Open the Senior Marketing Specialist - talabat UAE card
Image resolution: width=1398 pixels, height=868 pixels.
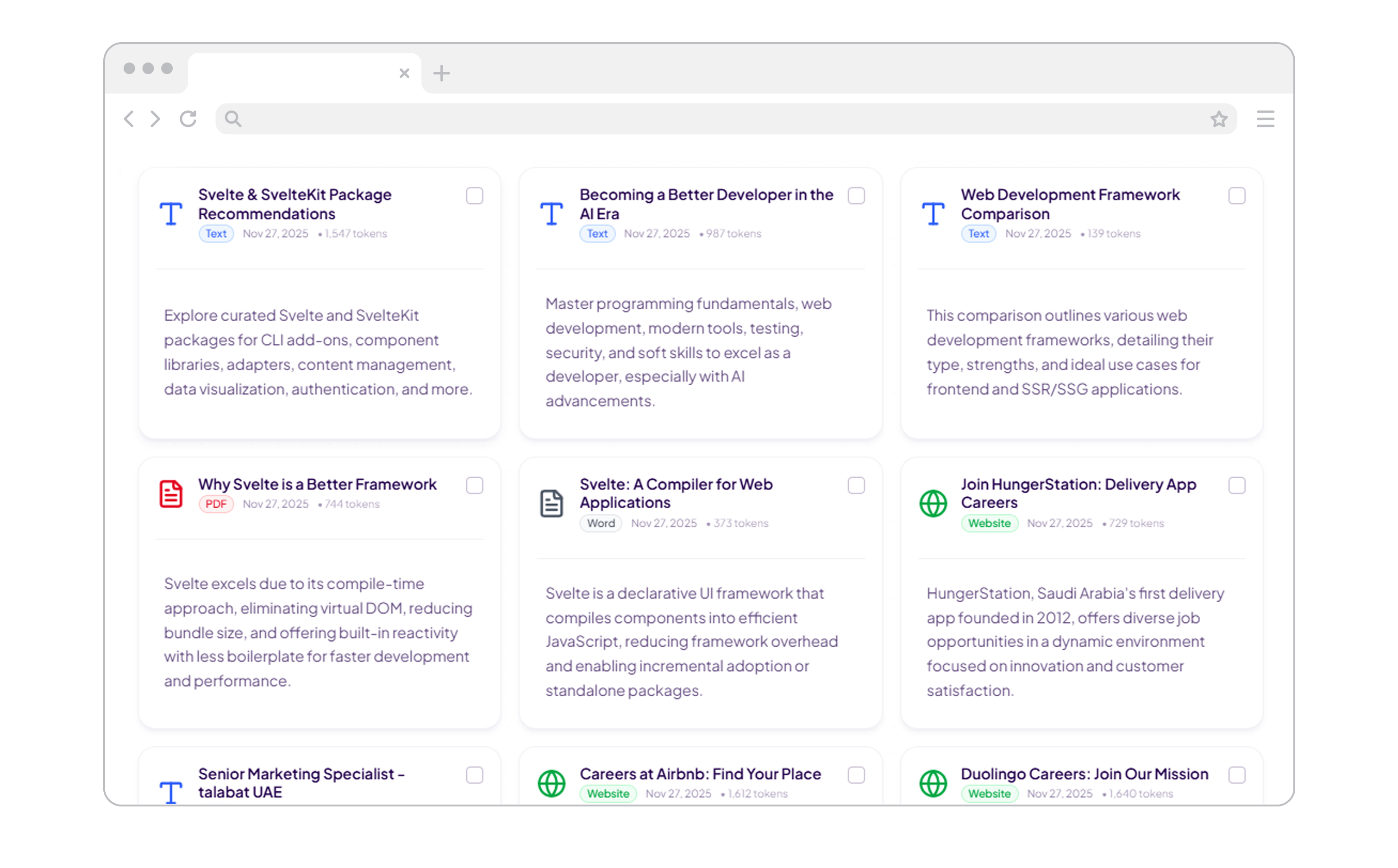click(x=301, y=782)
